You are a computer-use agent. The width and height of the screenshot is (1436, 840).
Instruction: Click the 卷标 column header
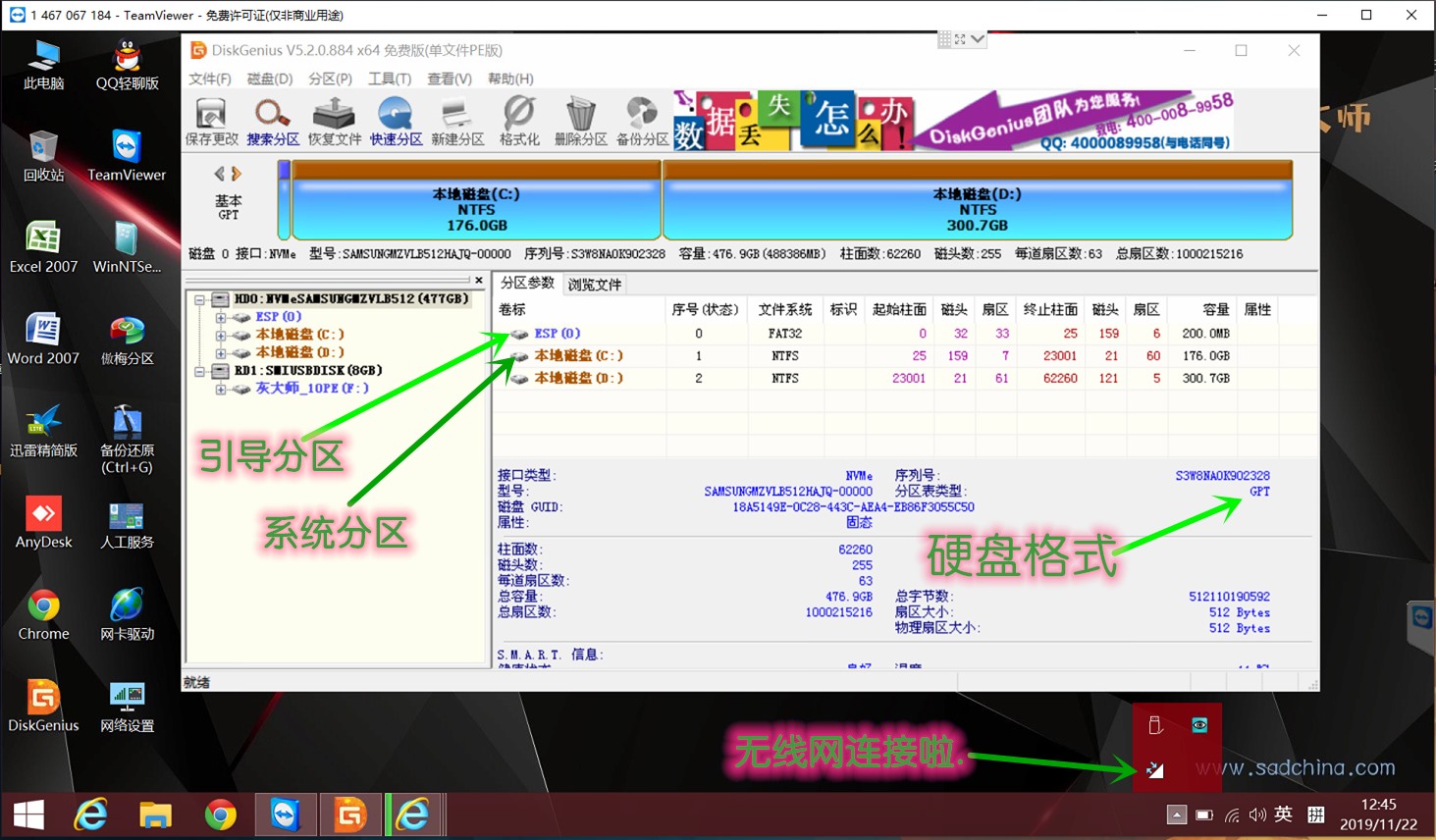point(579,309)
